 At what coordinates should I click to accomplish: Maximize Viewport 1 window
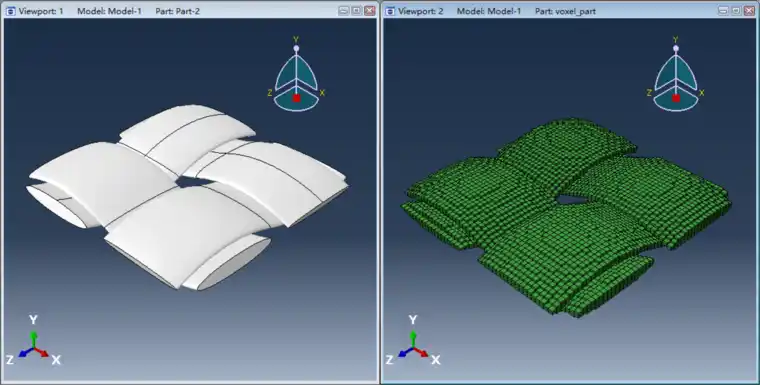tap(356, 11)
